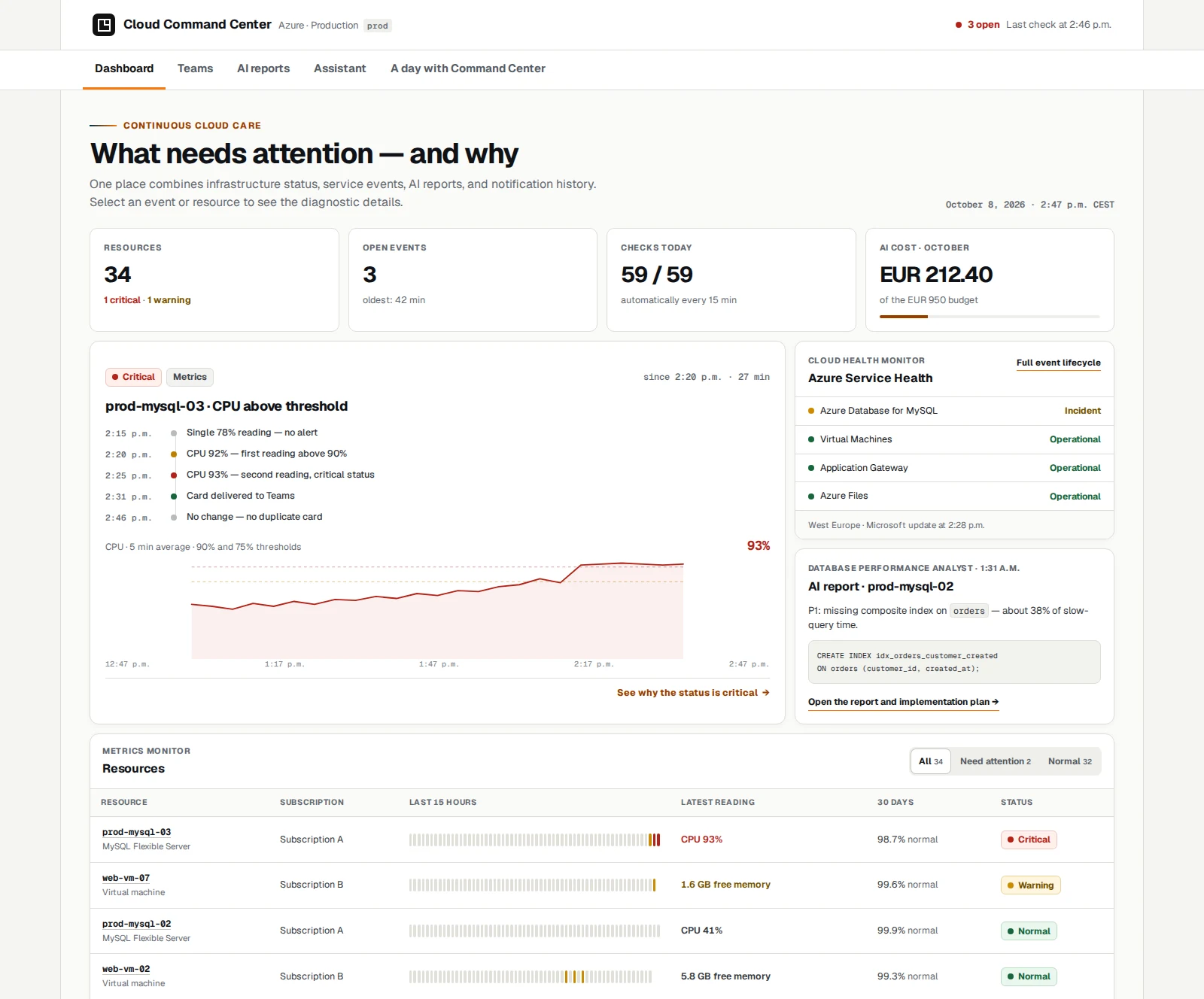Screen dimensions: 1204x999
Task: Click the CPU 93% latest reading
Action: (701, 840)
